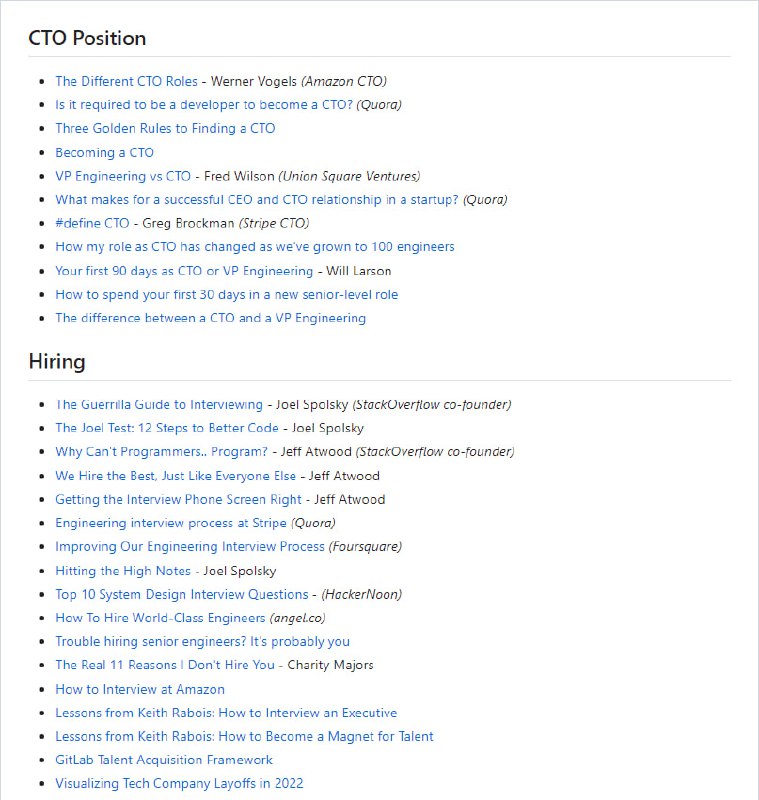Image resolution: width=759 pixels, height=800 pixels.
Task: Open 'How to Interview at Amazon' link
Action: (x=140, y=689)
